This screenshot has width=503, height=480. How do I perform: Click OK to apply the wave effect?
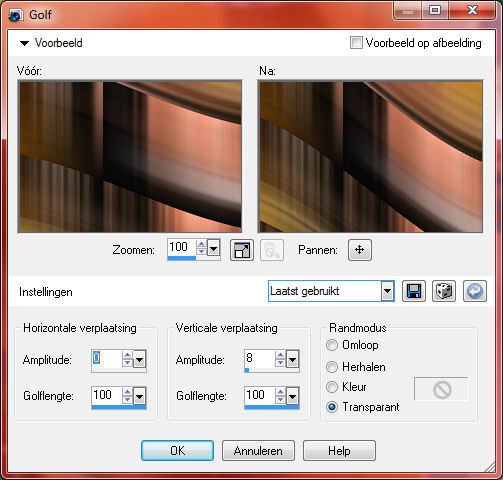pyautogui.click(x=177, y=451)
